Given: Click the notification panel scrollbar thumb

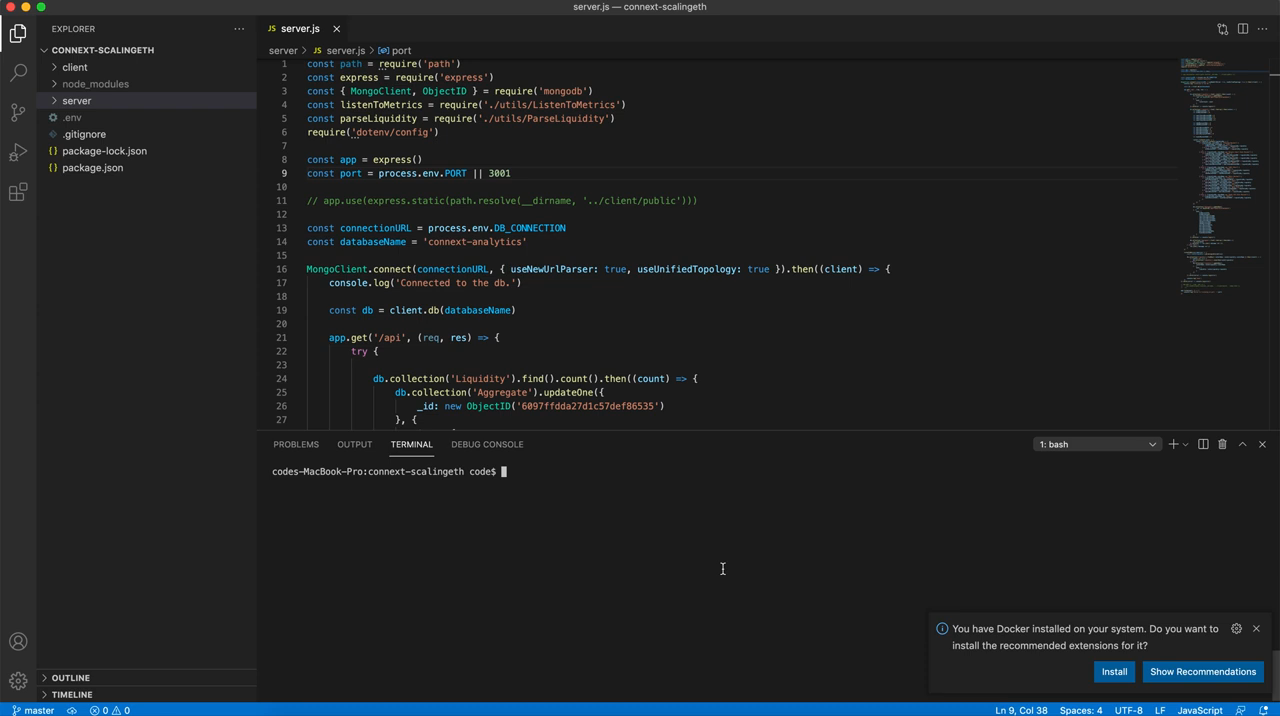Looking at the screenshot, I should click(1275, 676).
